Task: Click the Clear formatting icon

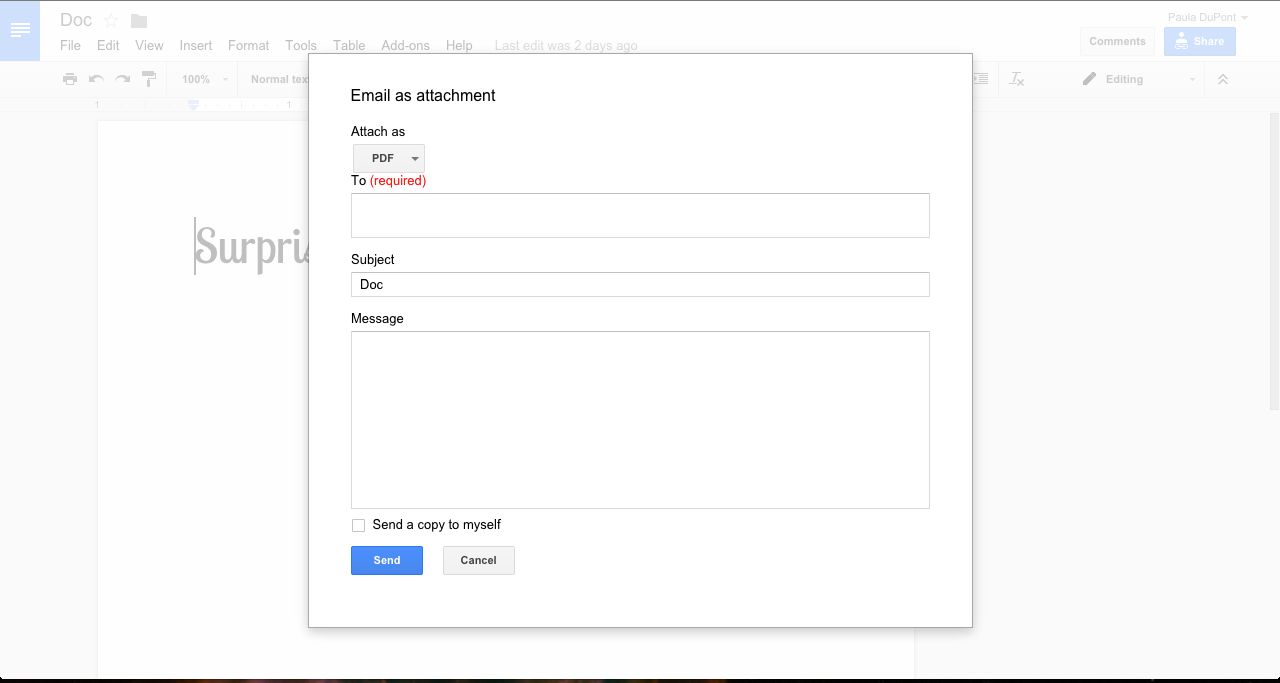Action: coord(1016,79)
